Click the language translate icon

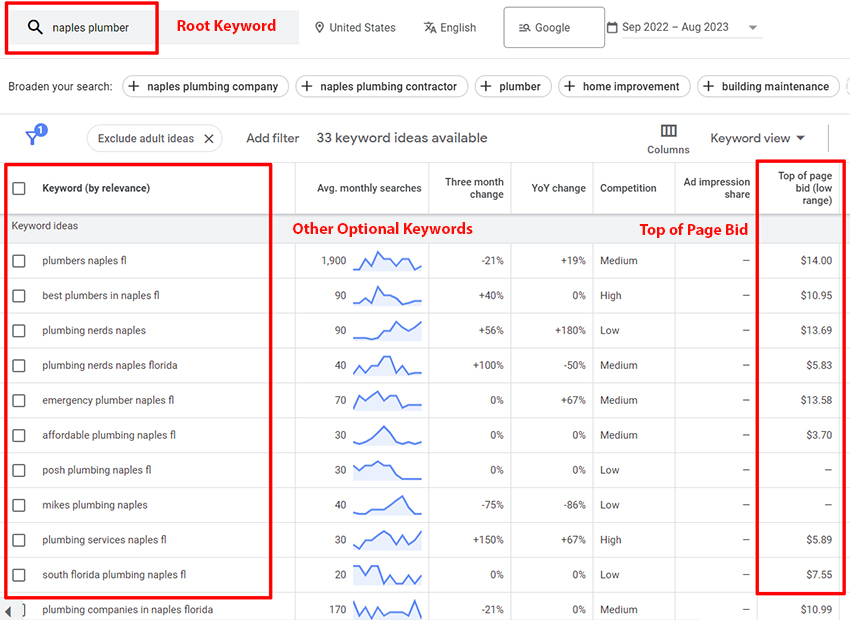430,28
